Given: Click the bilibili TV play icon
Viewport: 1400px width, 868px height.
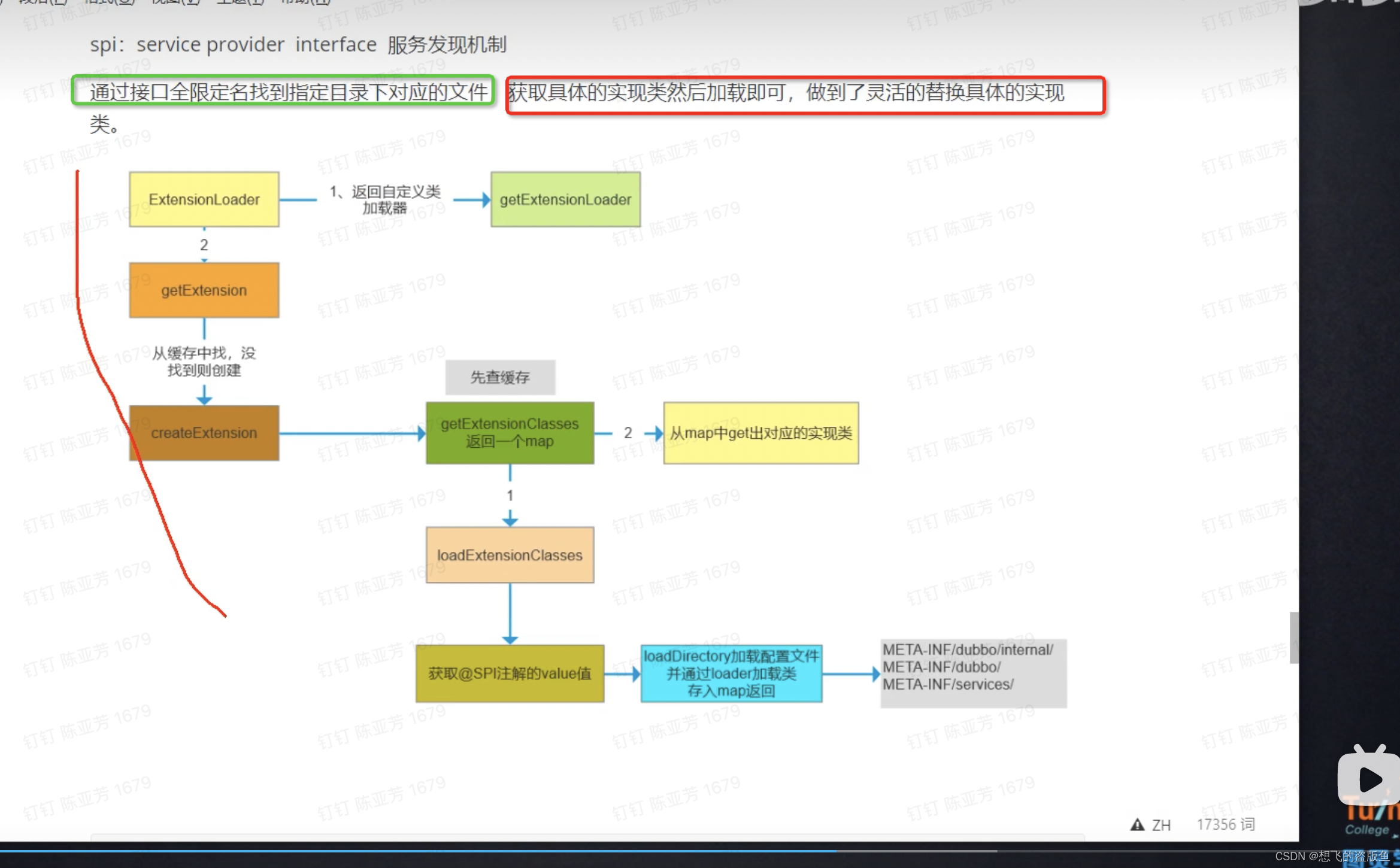Looking at the screenshot, I should [1369, 778].
